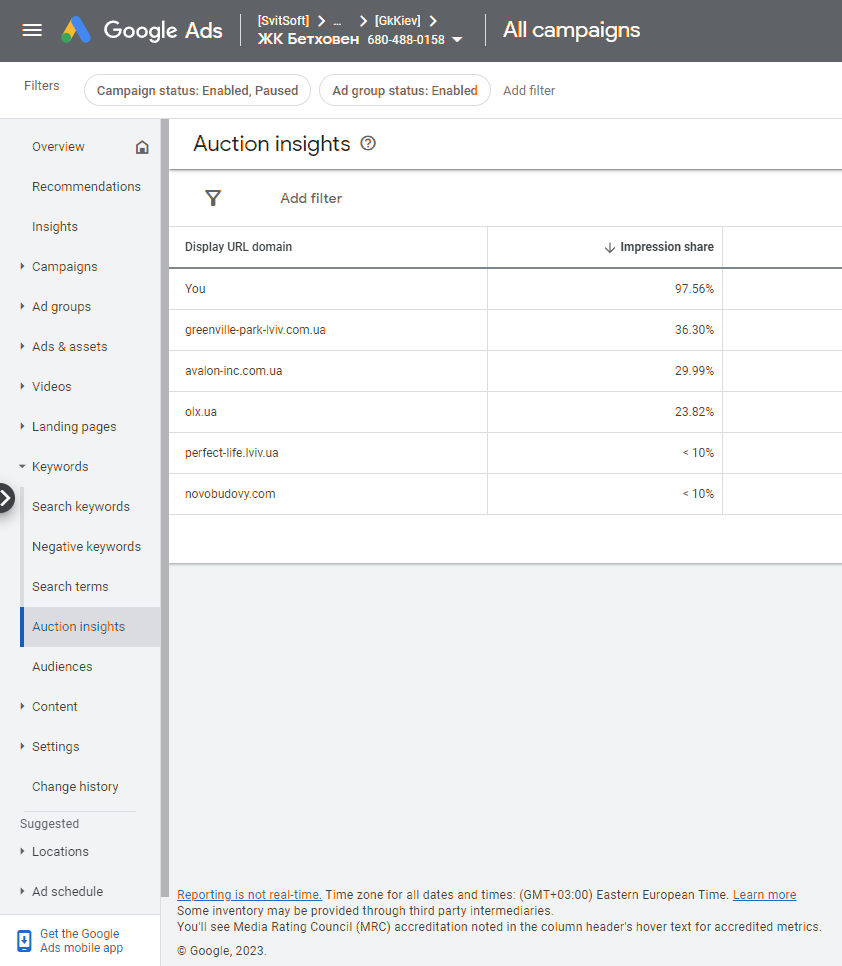Open the Overview page
The height and width of the screenshot is (966, 842).
58,147
